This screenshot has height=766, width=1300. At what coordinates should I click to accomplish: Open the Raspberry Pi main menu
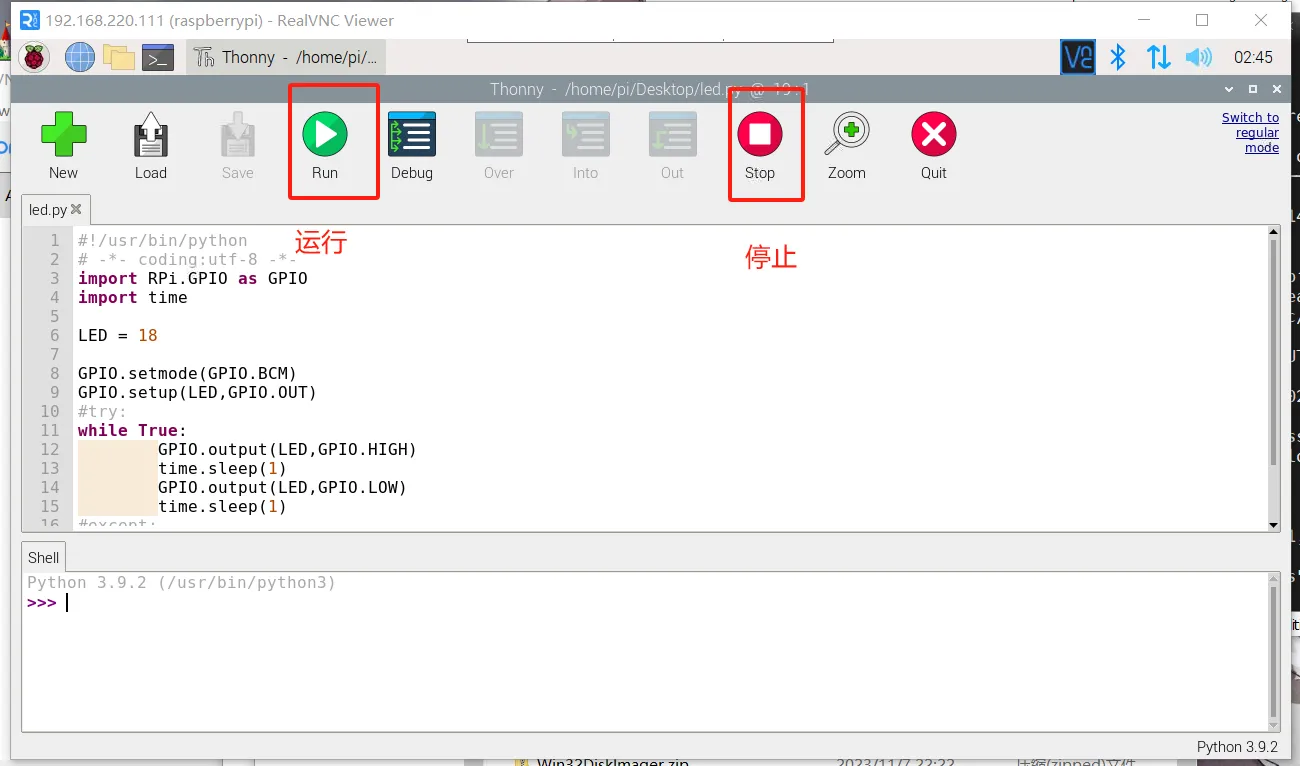pos(34,58)
